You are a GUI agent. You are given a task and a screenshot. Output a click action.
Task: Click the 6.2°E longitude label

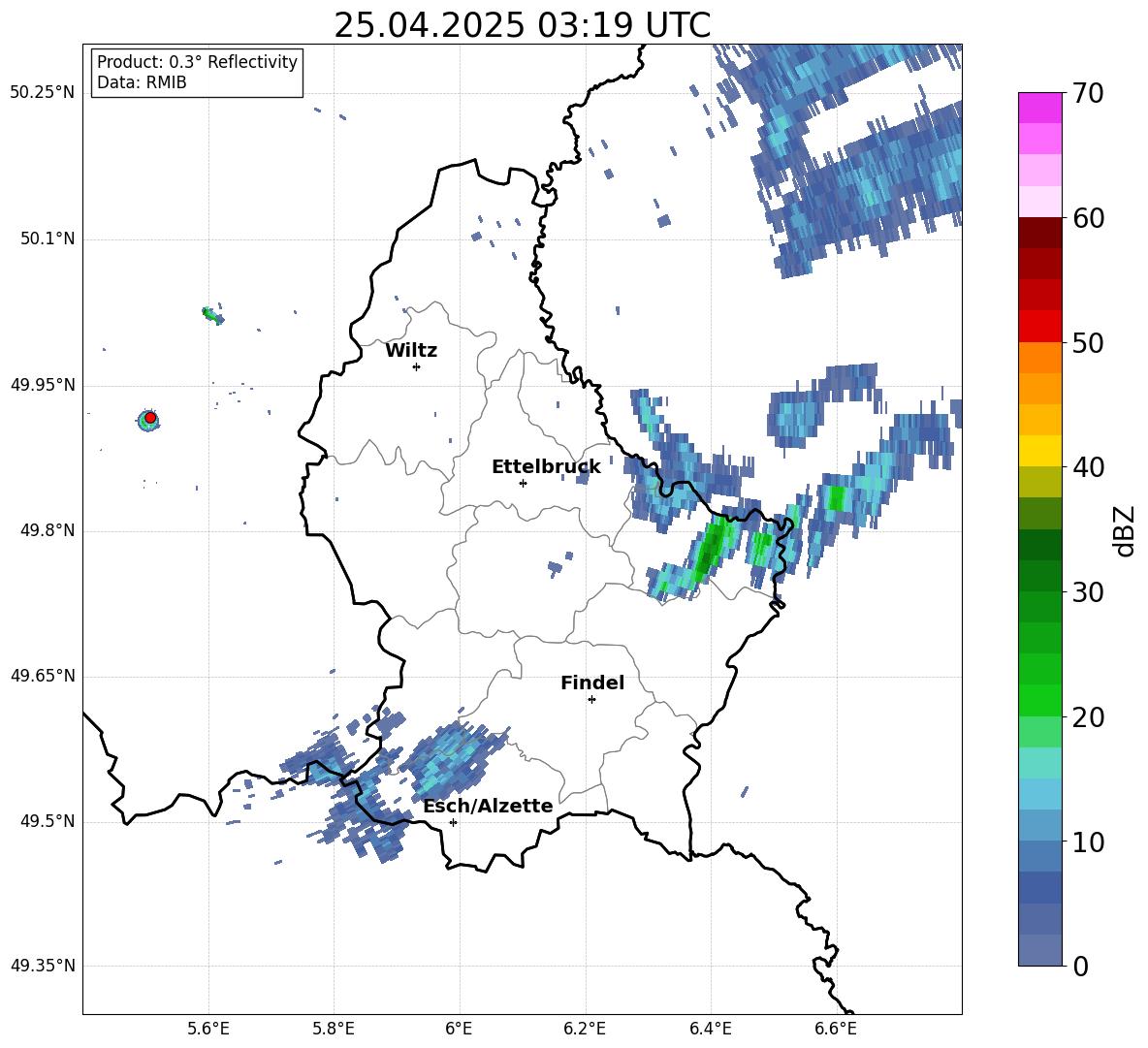pos(585,1029)
